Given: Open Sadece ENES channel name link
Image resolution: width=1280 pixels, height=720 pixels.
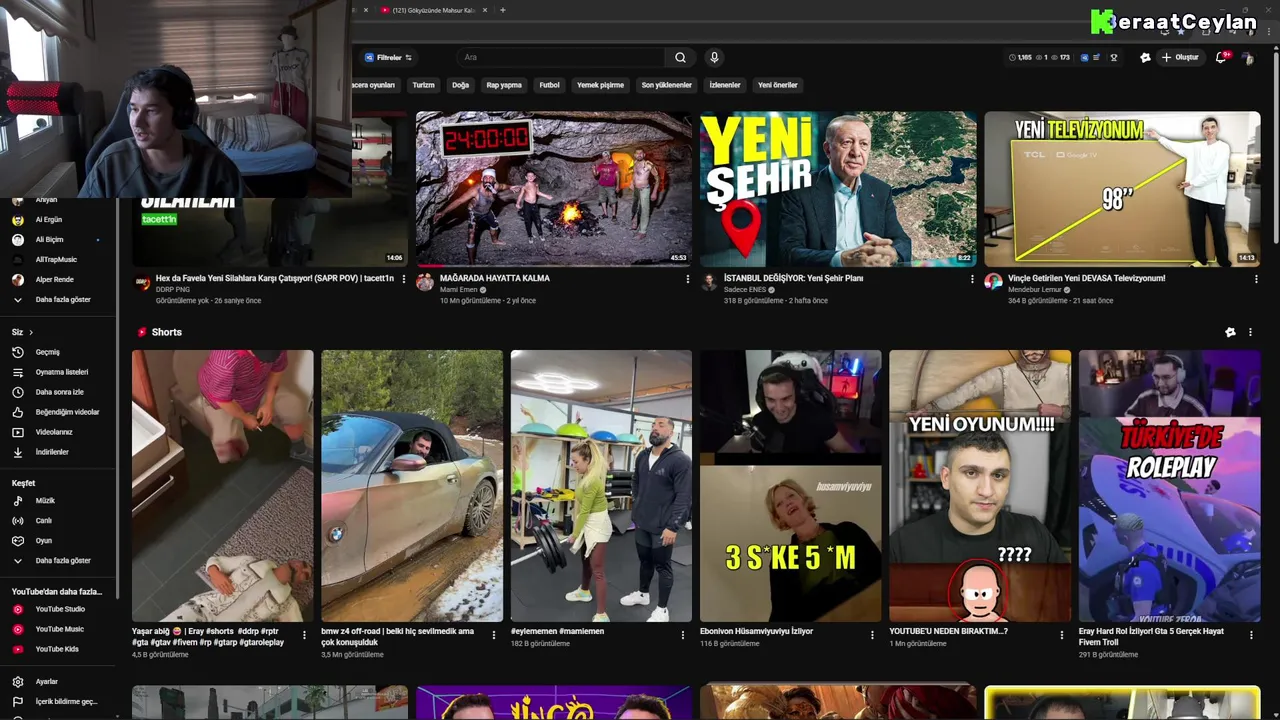Looking at the screenshot, I should tap(745, 290).
